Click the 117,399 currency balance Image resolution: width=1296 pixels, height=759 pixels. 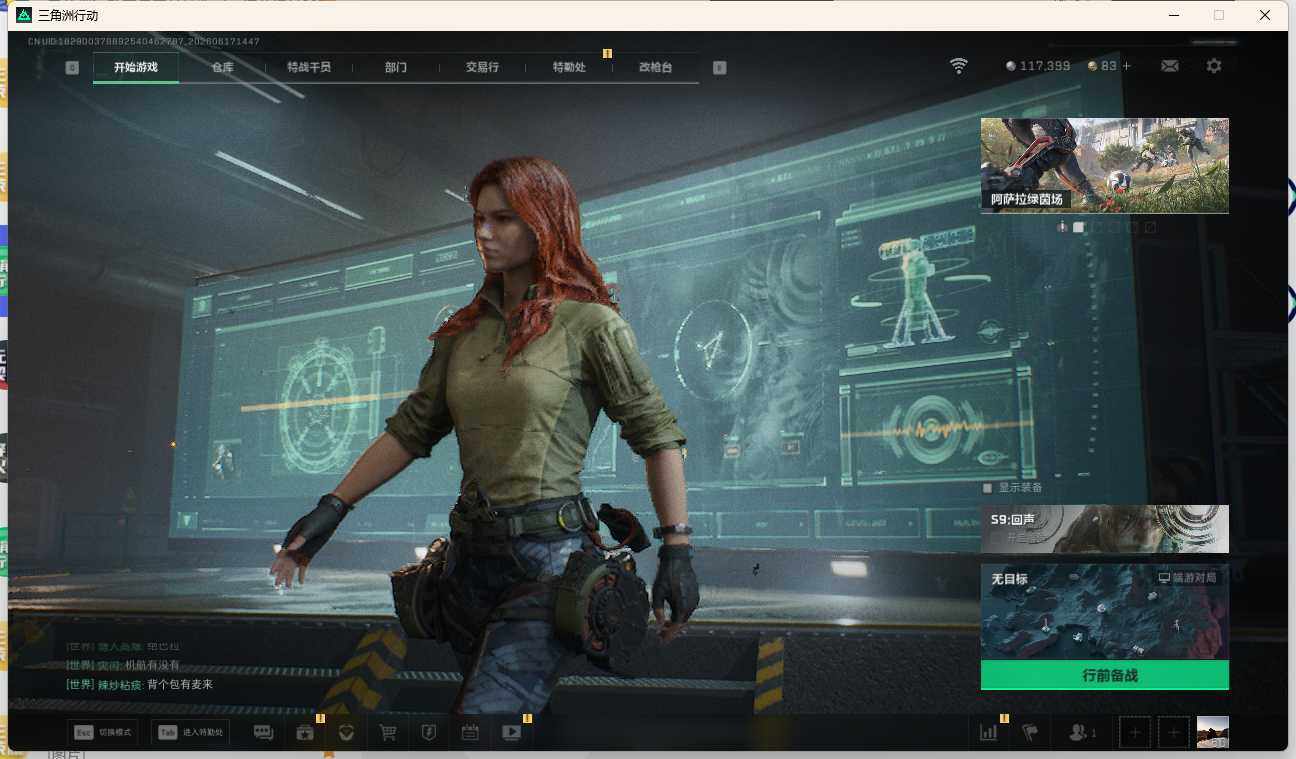point(1039,66)
